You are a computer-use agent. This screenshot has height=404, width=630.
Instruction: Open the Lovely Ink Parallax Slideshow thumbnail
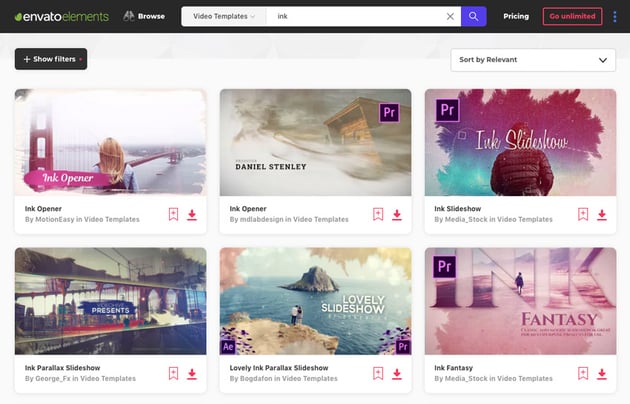pyautogui.click(x=315, y=301)
